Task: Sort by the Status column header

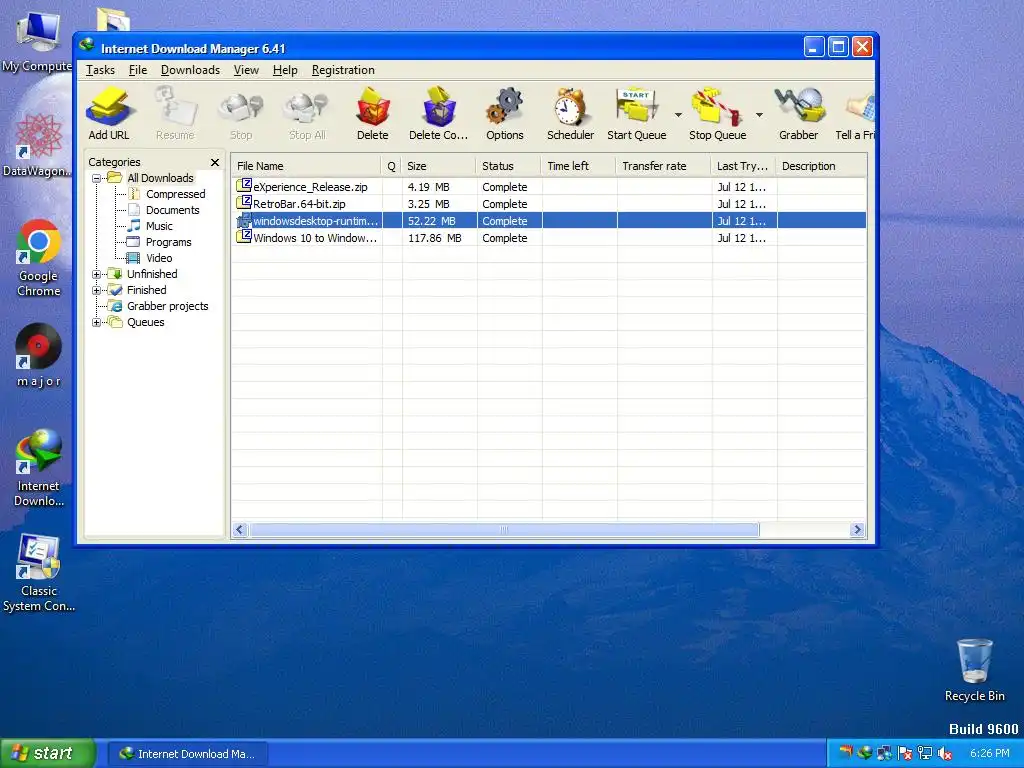Action: coord(508,166)
